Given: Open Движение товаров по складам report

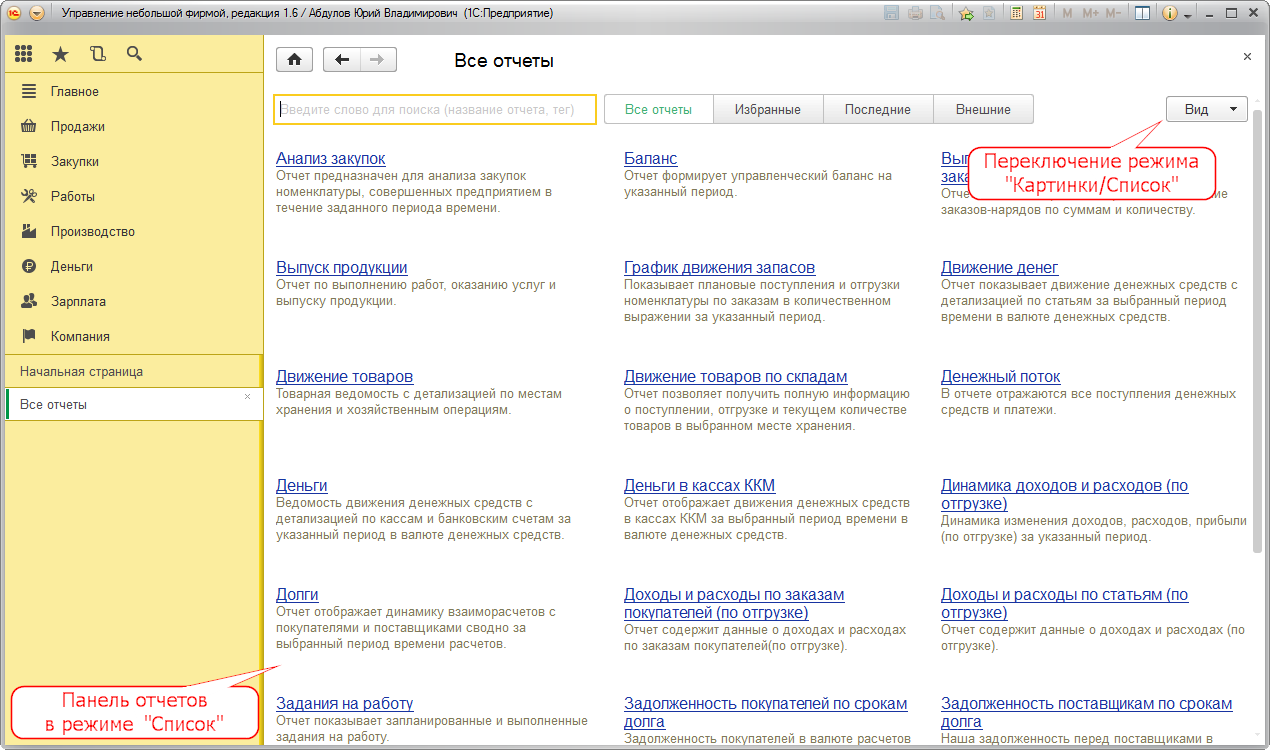Looking at the screenshot, I should click(x=735, y=376).
